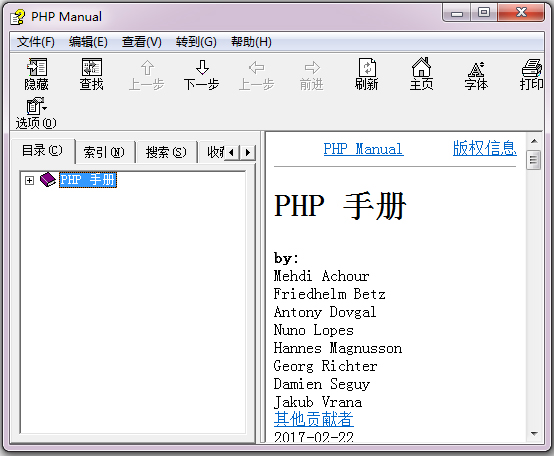Open the 版权信息 link

click(484, 148)
